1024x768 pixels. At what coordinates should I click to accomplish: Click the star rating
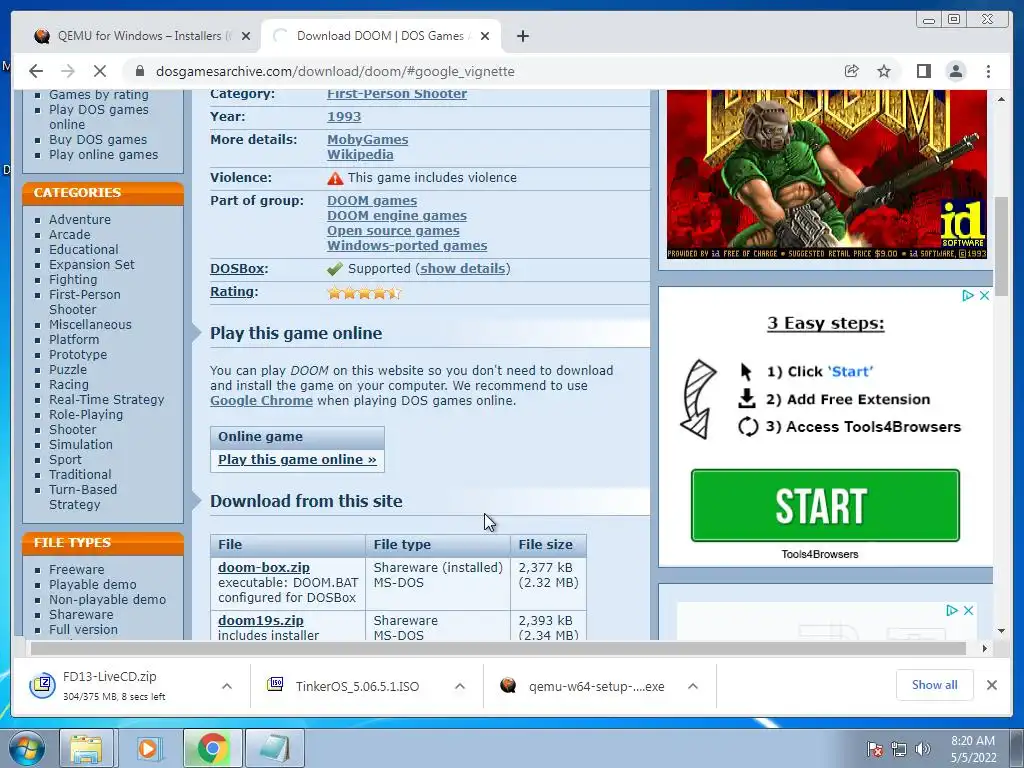click(364, 293)
